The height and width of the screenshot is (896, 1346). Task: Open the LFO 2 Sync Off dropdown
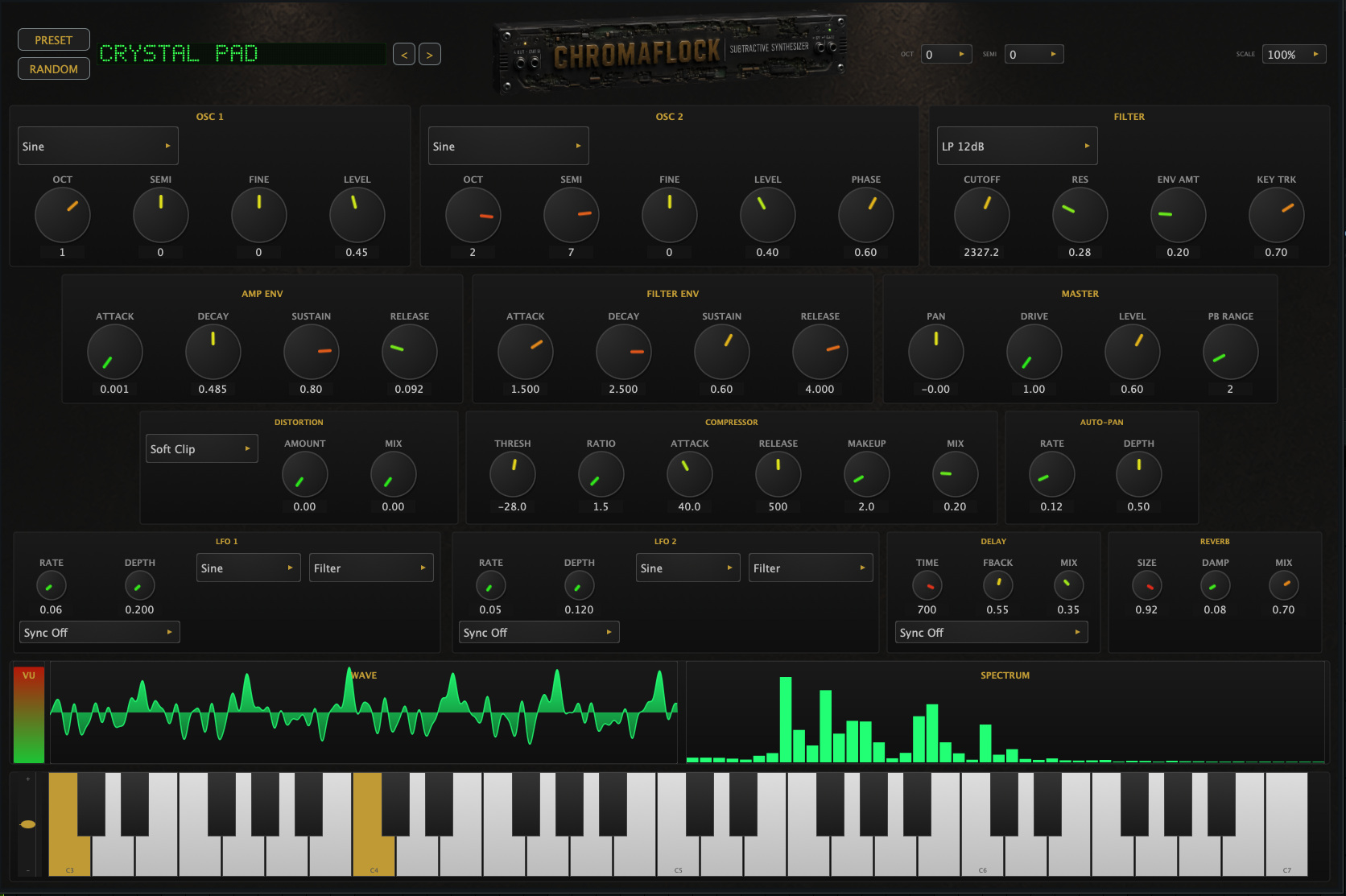pyautogui.click(x=539, y=632)
